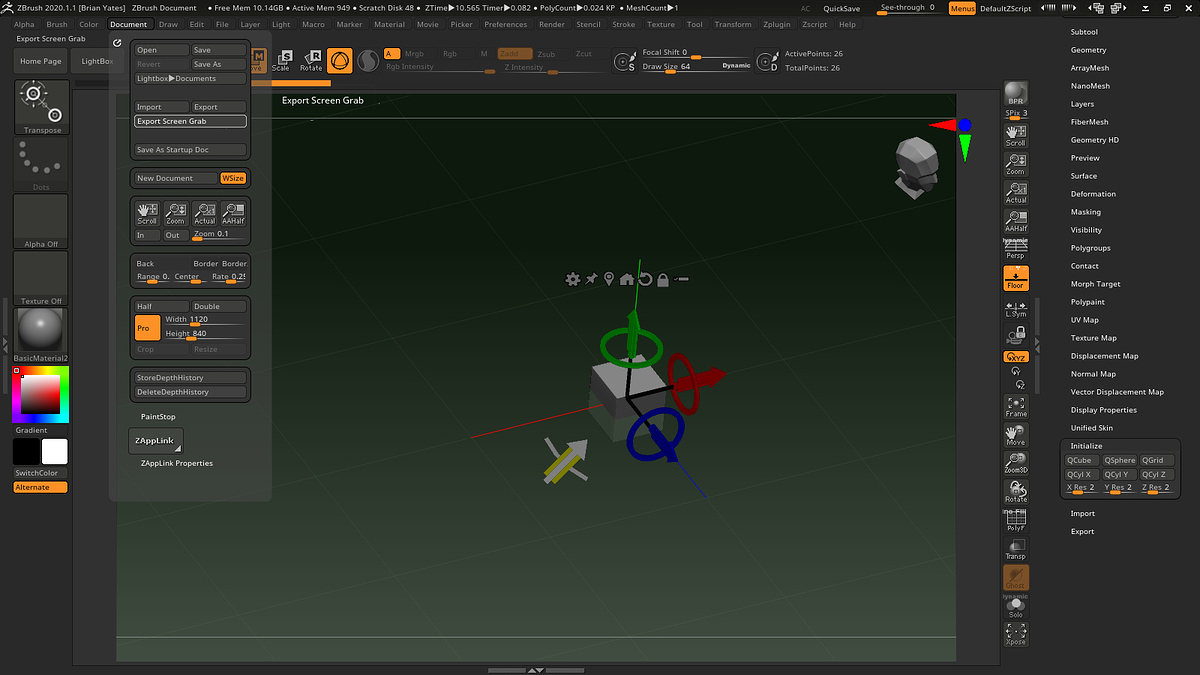Click the New Document button
Screen dimensions: 1200x675
tap(176, 178)
